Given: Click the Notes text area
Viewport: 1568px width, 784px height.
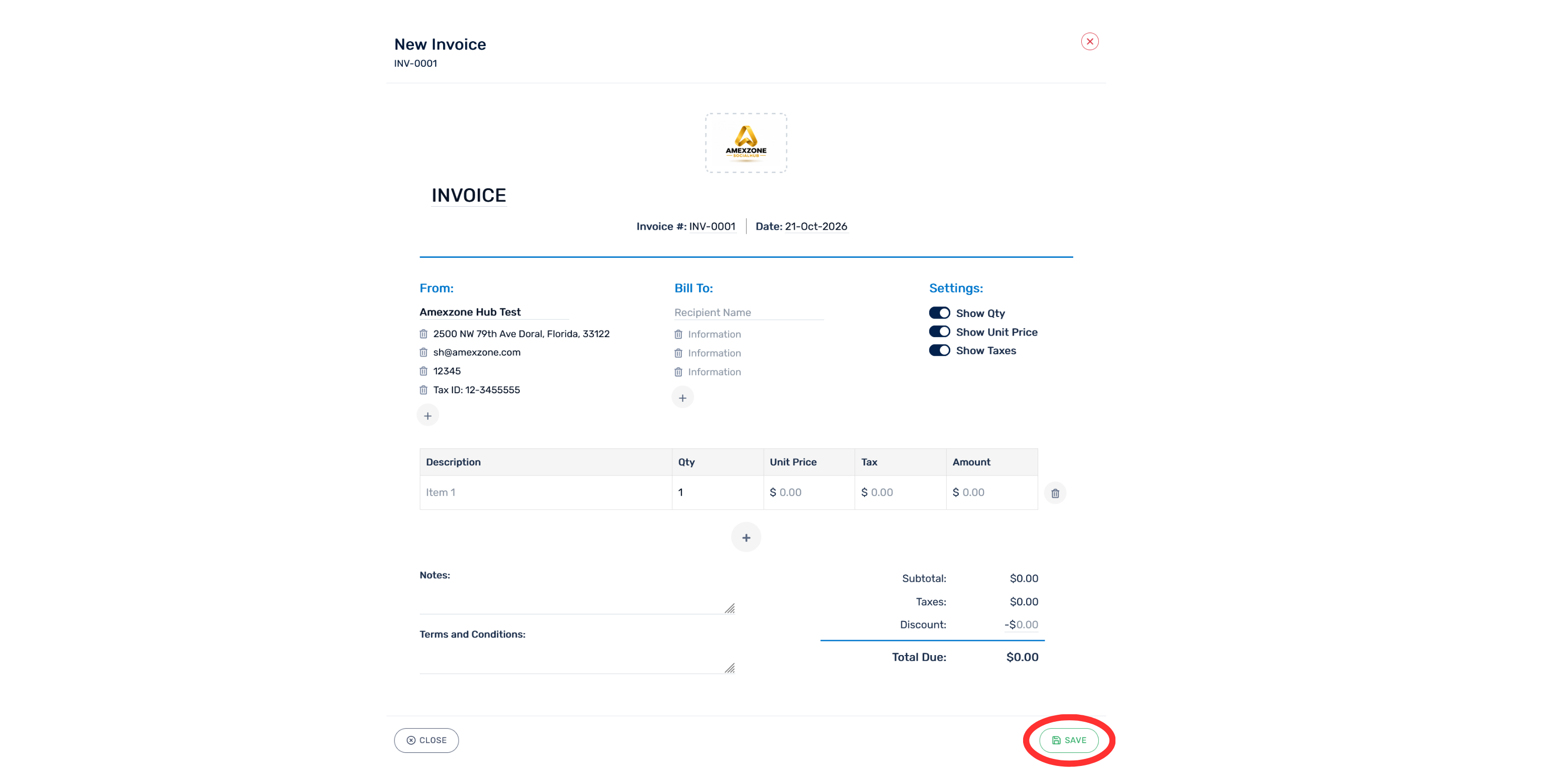Looking at the screenshot, I should (x=577, y=599).
